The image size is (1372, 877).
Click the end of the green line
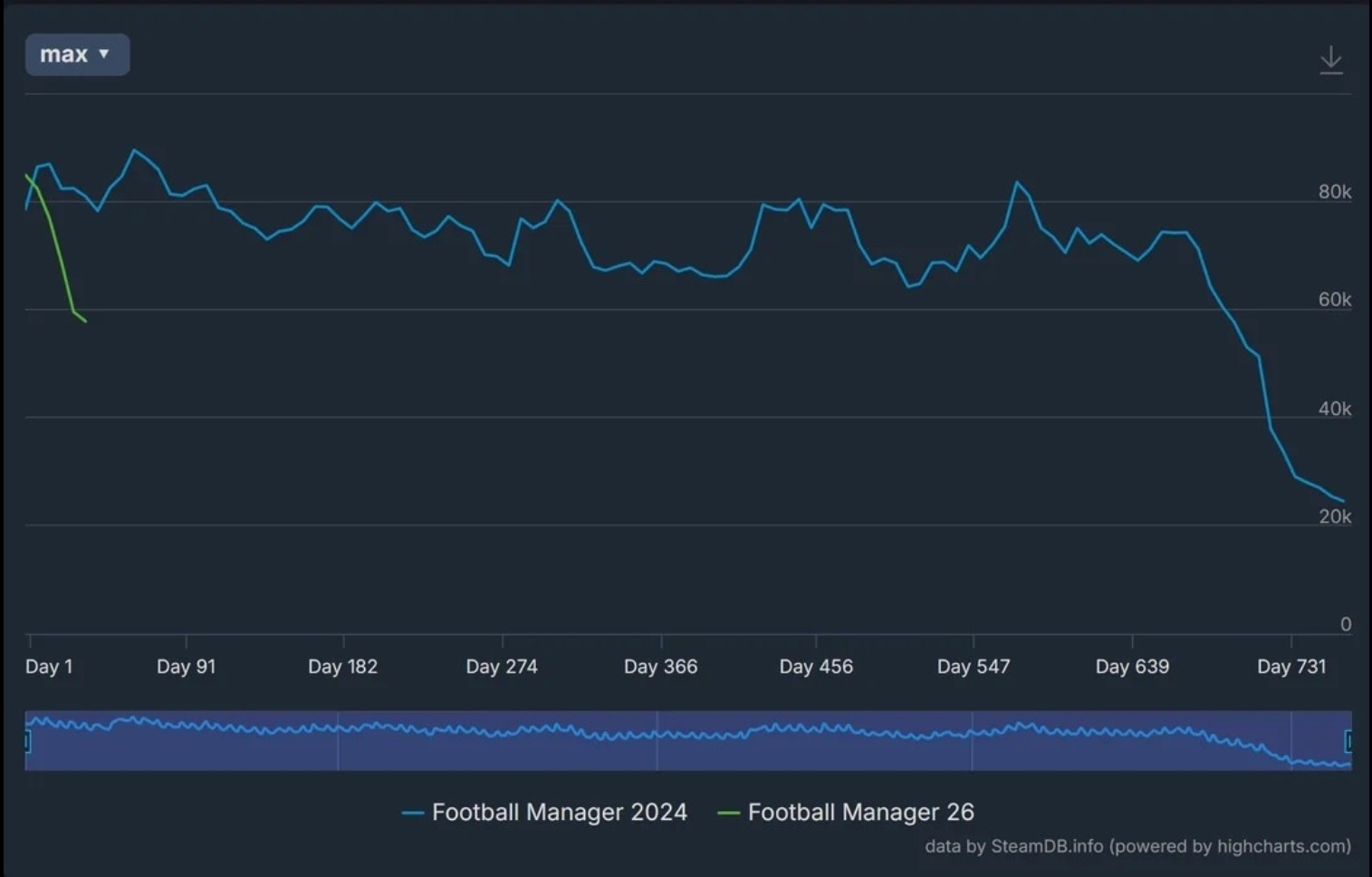pyautogui.click(x=85, y=321)
